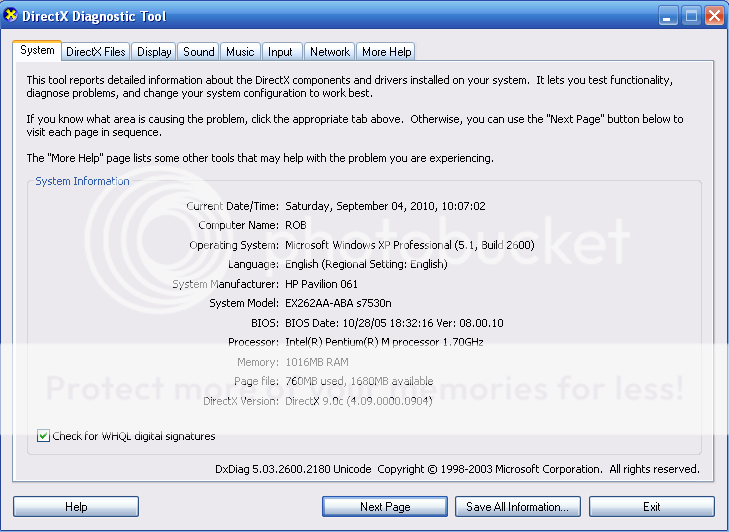Click the DirectX Diagnostic Tool window title
This screenshot has height=532, width=729.
[94, 16]
